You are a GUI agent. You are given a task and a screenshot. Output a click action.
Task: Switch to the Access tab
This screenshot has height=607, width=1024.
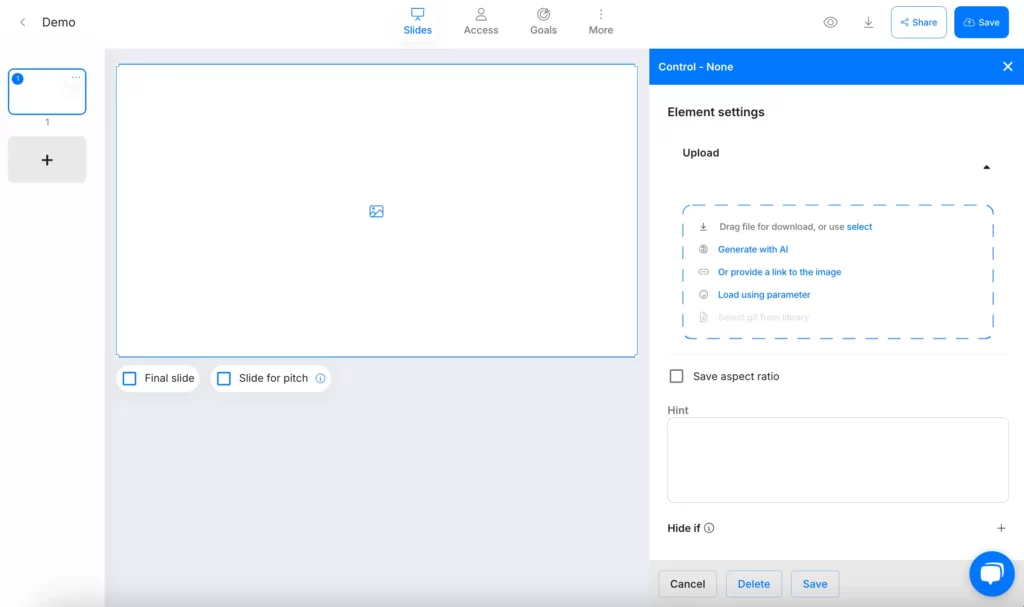pos(480,21)
